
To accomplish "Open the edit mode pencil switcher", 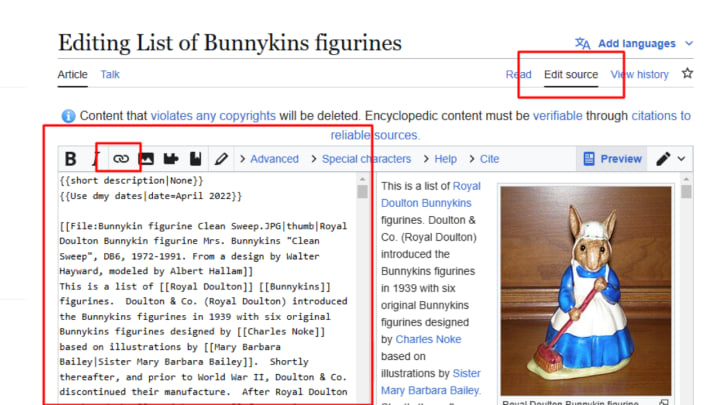I will [x=670, y=159].
